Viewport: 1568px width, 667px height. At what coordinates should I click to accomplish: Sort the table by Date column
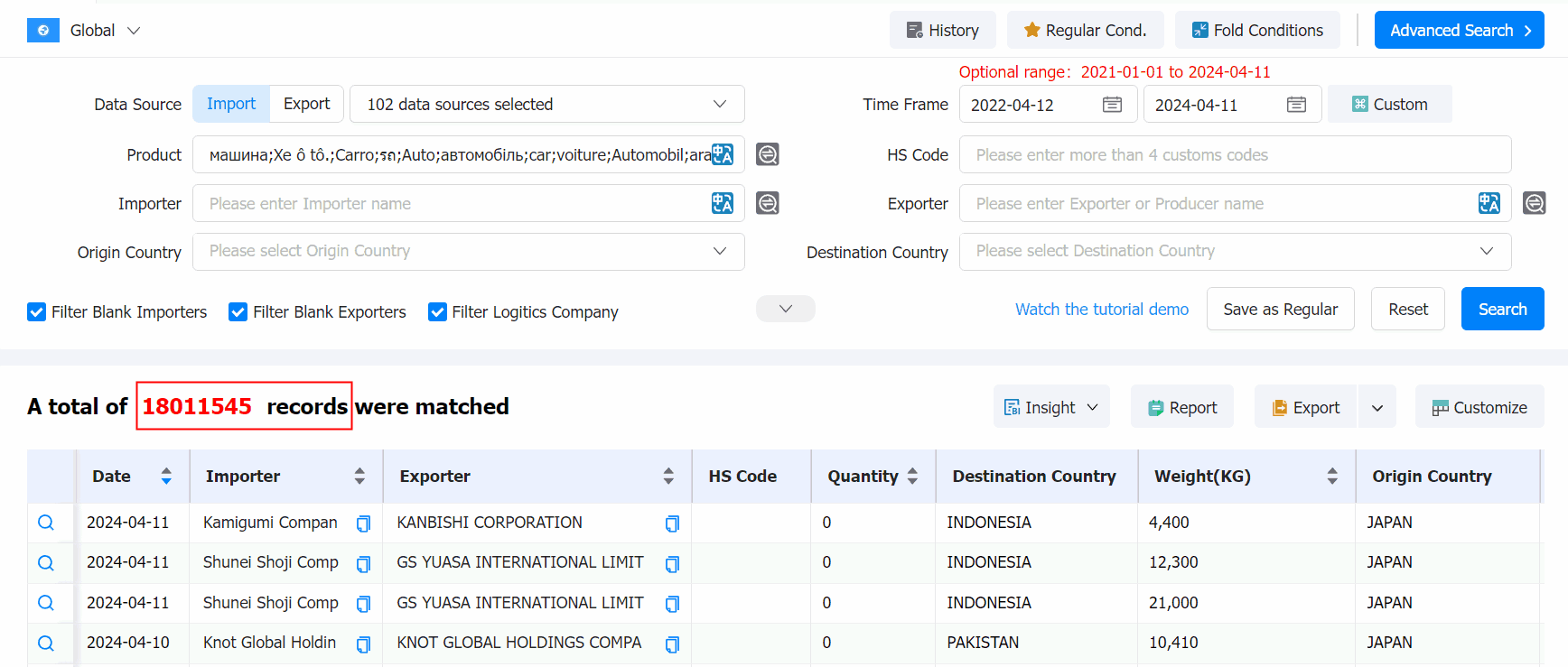(x=166, y=476)
